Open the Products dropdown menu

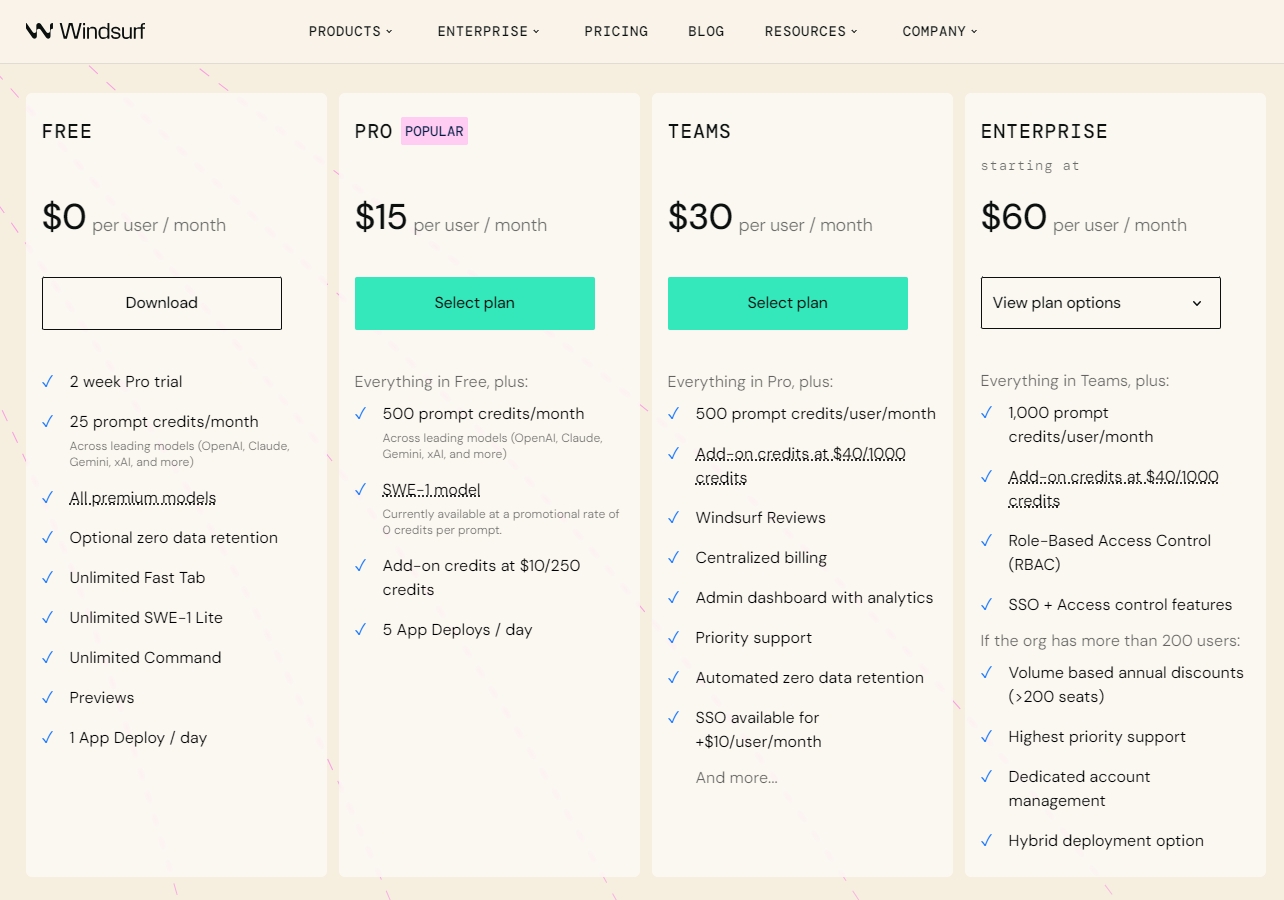coord(351,31)
